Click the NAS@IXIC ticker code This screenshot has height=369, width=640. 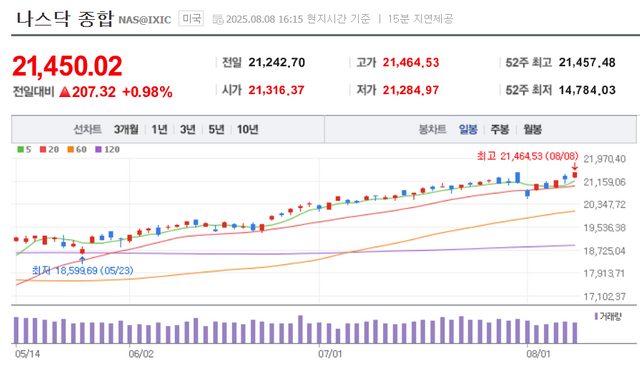144,20
